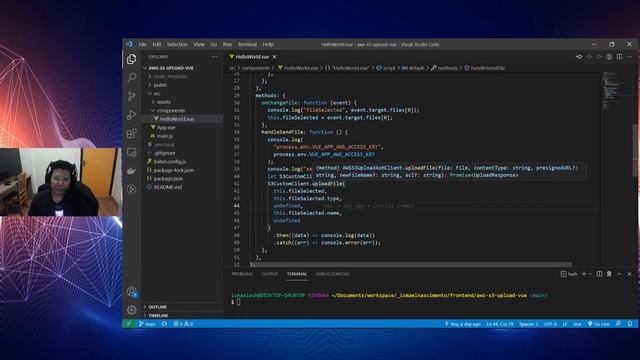Open the Remote Explorer view
Image resolution: width=640 pixels, height=360 pixels.
[x=131, y=152]
